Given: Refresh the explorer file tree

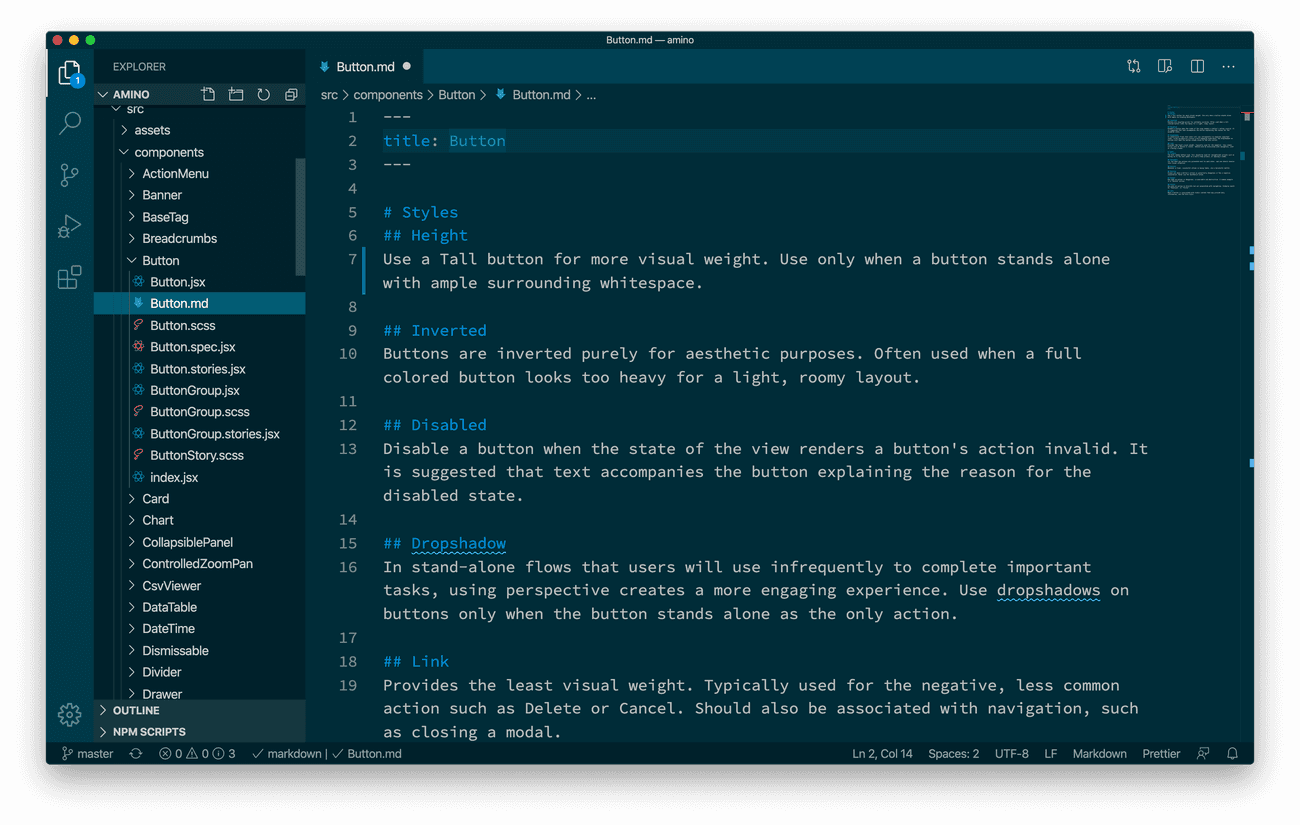Looking at the screenshot, I should pyautogui.click(x=263, y=93).
